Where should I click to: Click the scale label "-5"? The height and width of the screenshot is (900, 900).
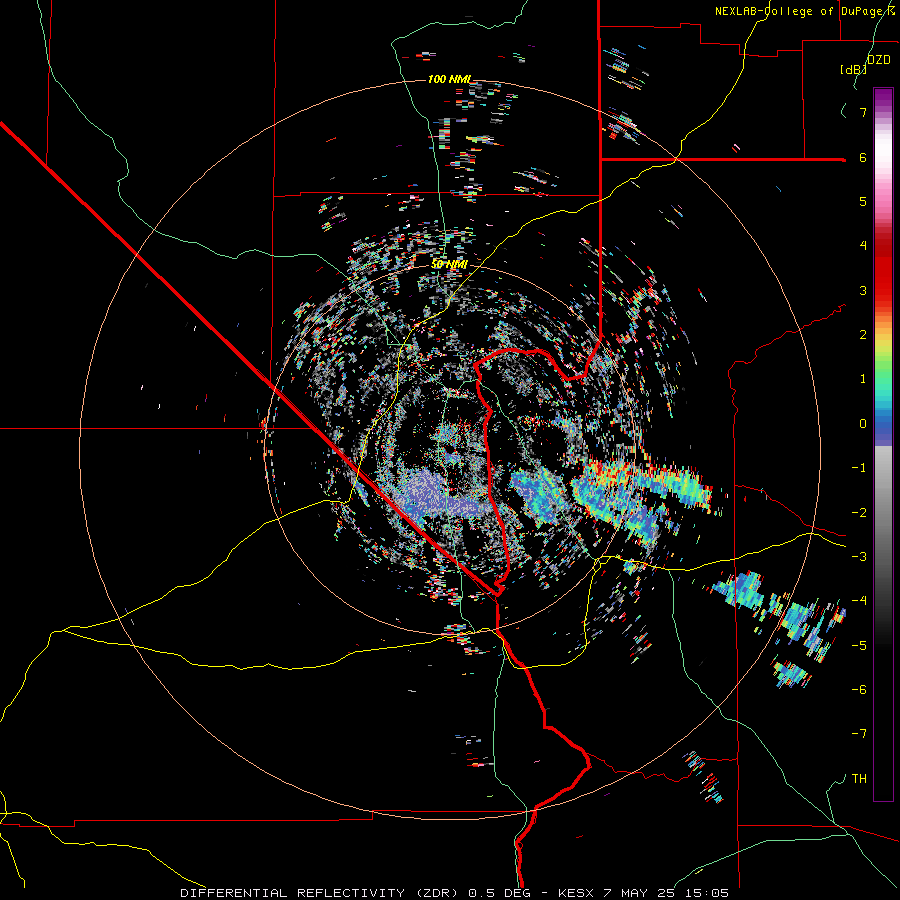click(859, 646)
